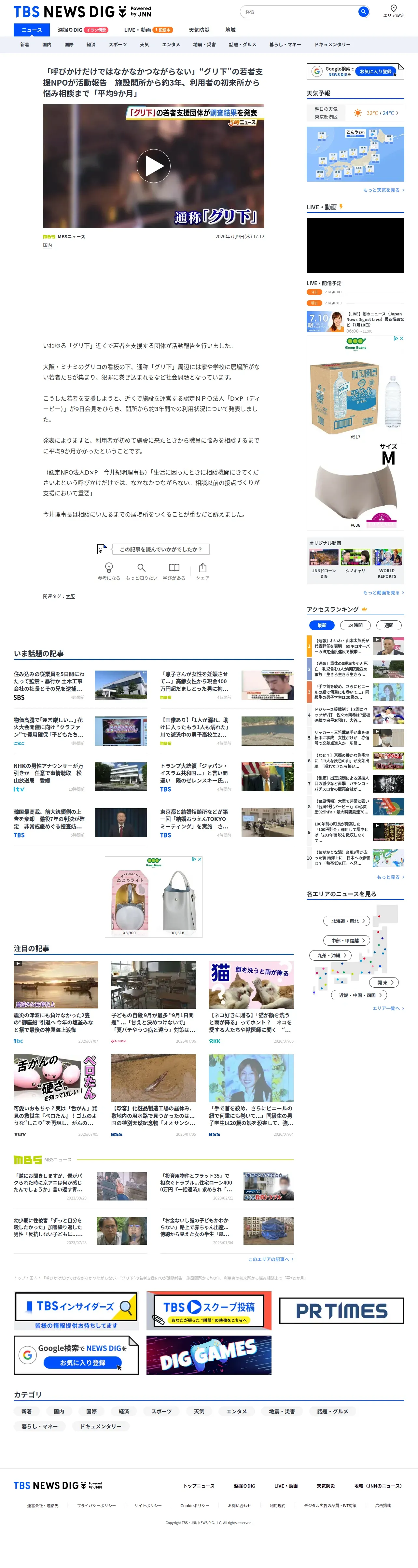Select ドキュメンタリー in the sub-navigation

332,45
